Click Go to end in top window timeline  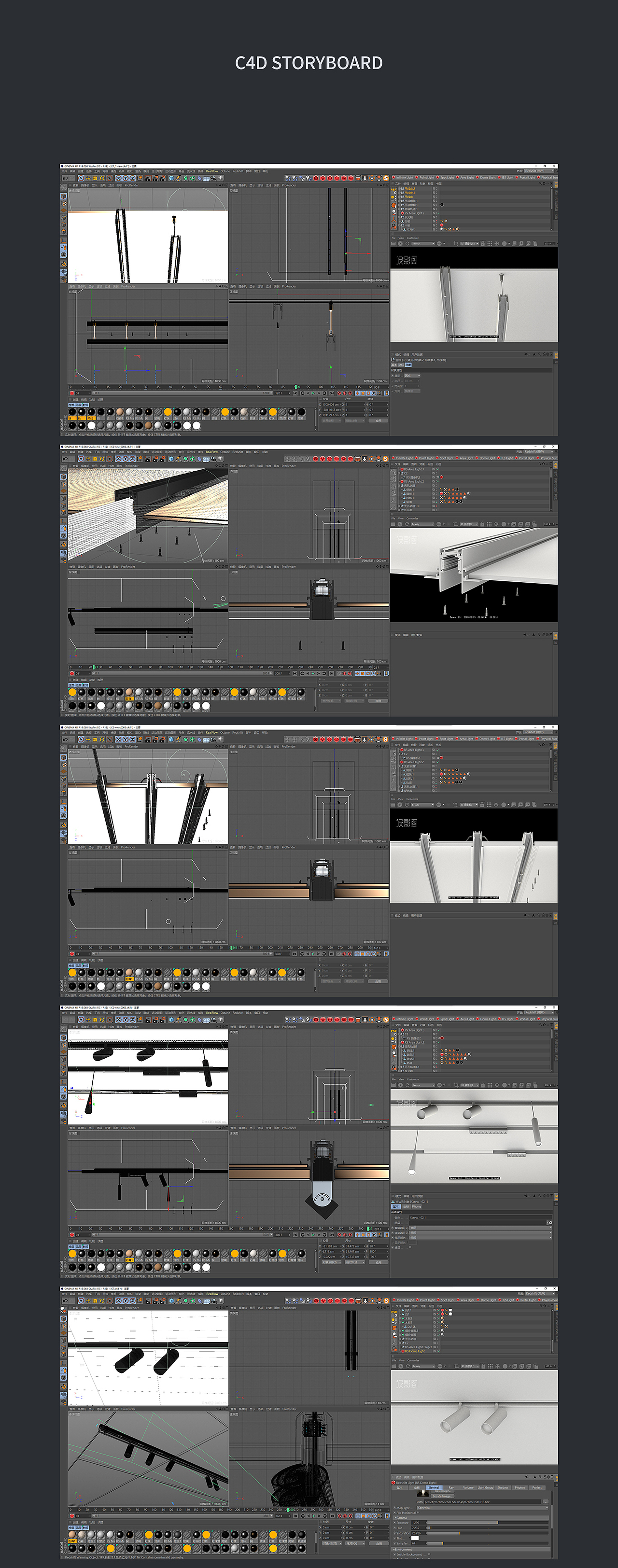332,392
